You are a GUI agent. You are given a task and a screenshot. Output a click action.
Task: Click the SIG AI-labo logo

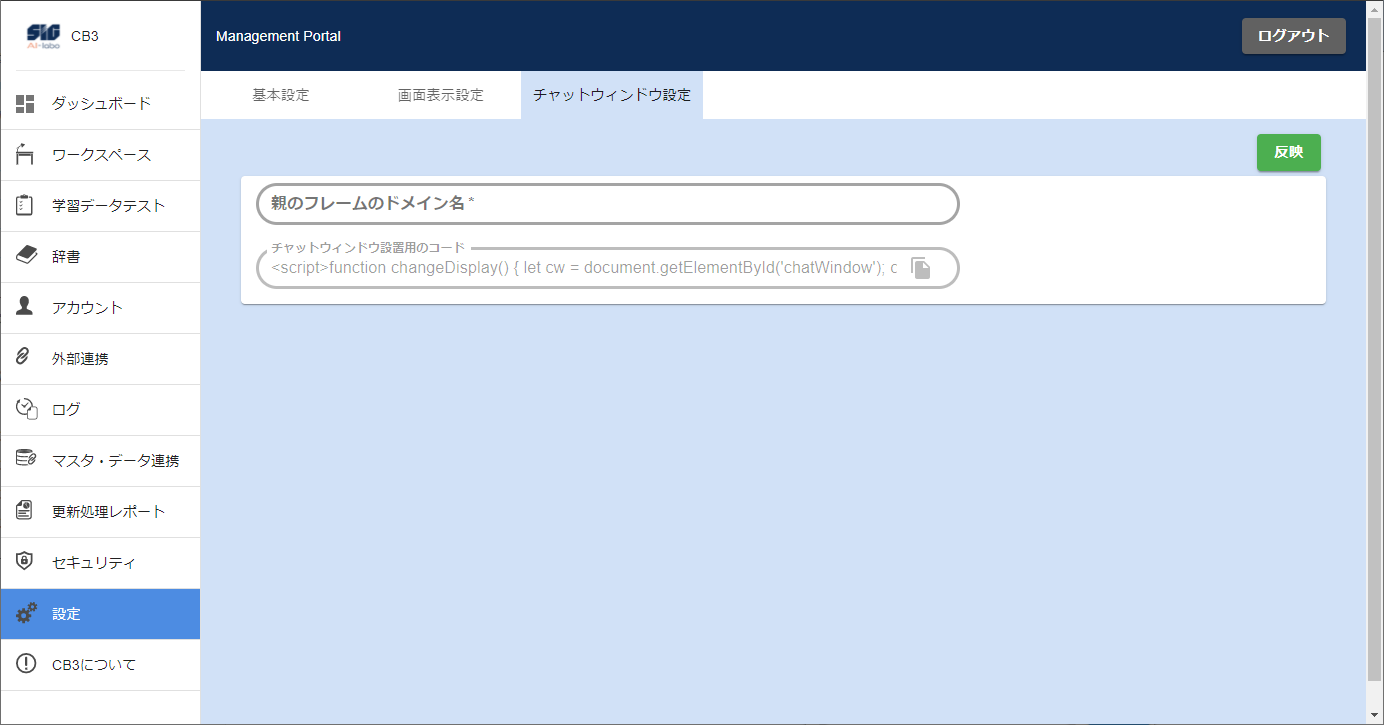[43, 36]
